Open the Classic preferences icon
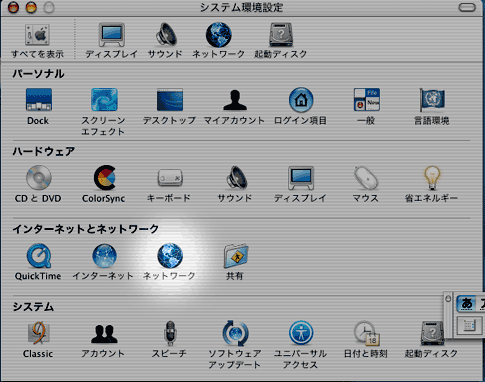 click(x=39, y=333)
